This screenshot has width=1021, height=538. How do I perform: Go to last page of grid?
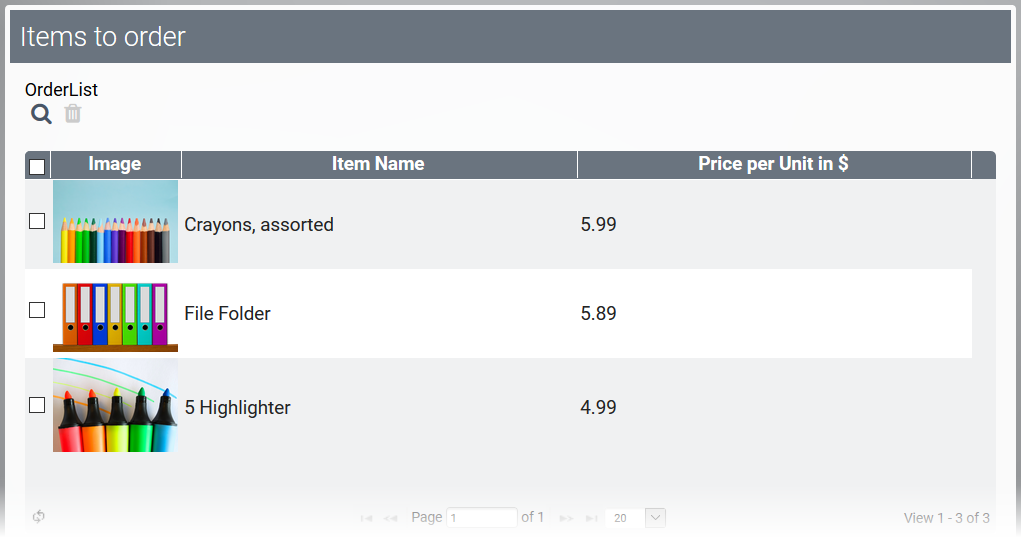pyautogui.click(x=591, y=518)
